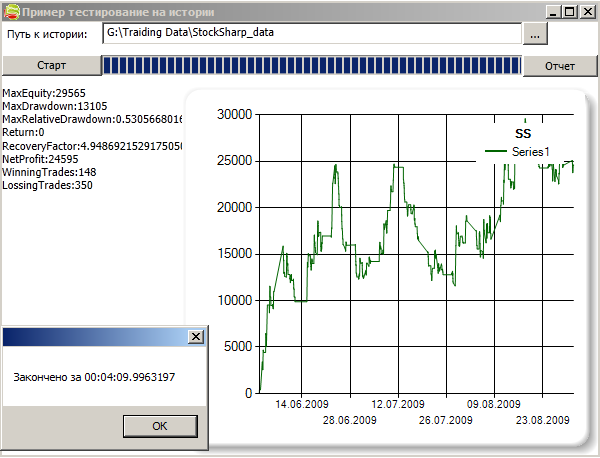Confirm the dialog with OK

point(160,425)
